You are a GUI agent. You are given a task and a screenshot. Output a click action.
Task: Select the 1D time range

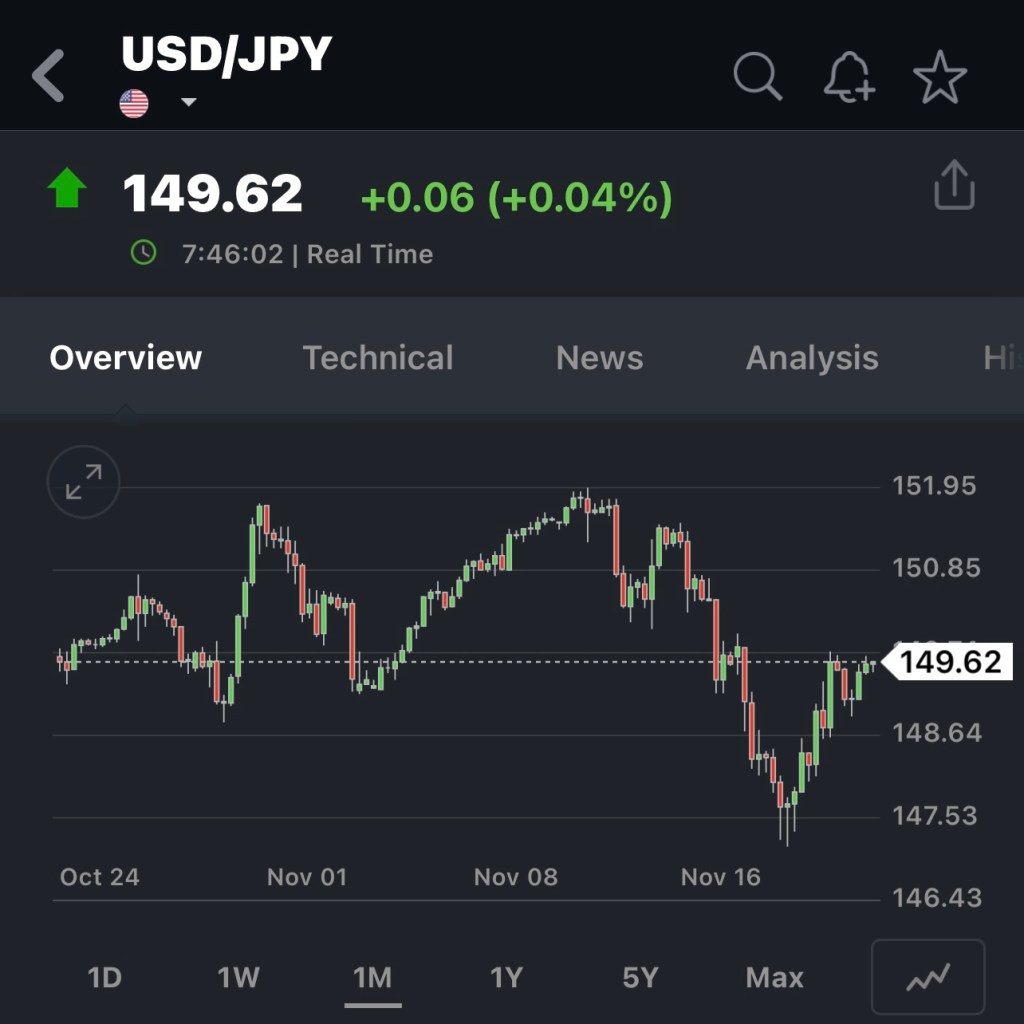pos(105,977)
